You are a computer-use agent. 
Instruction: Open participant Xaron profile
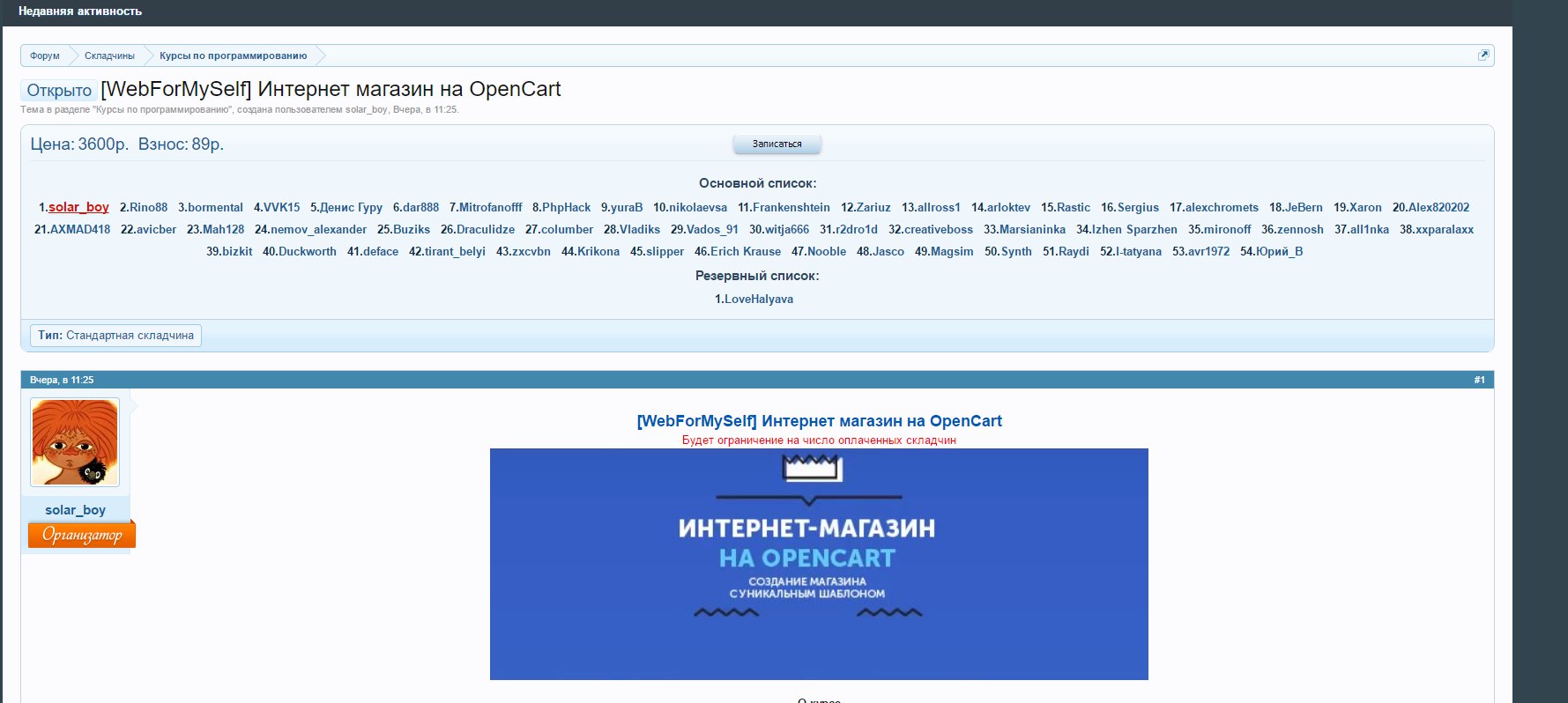(1365, 207)
